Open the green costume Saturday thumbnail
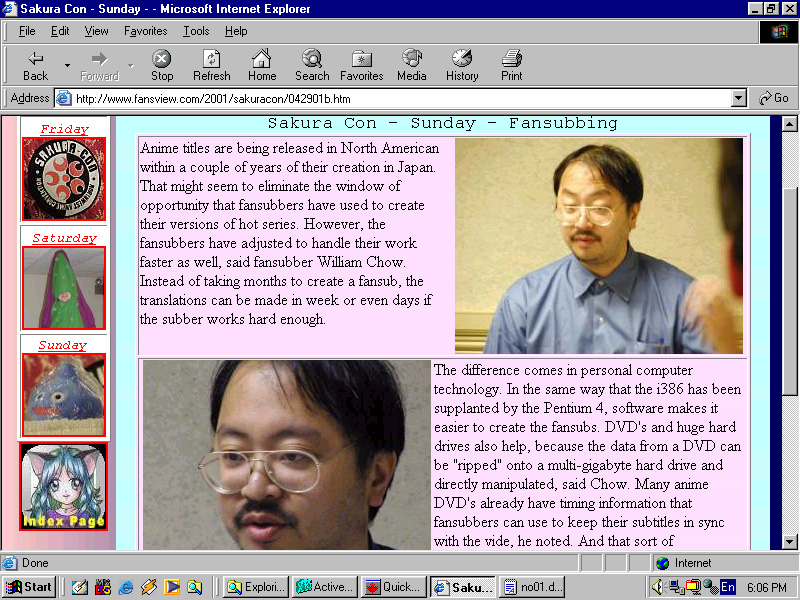The height and width of the screenshot is (600, 800). click(64, 288)
